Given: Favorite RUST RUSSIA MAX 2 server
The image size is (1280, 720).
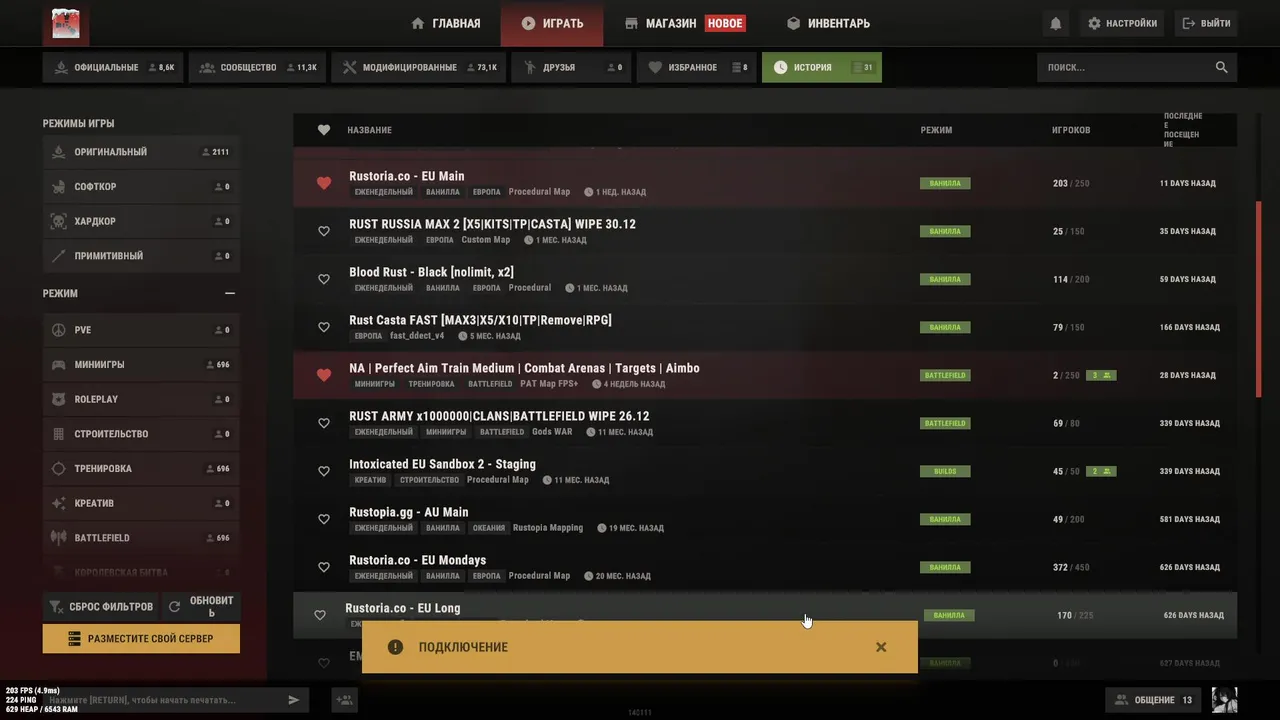Looking at the screenshot, I should 323,231.
